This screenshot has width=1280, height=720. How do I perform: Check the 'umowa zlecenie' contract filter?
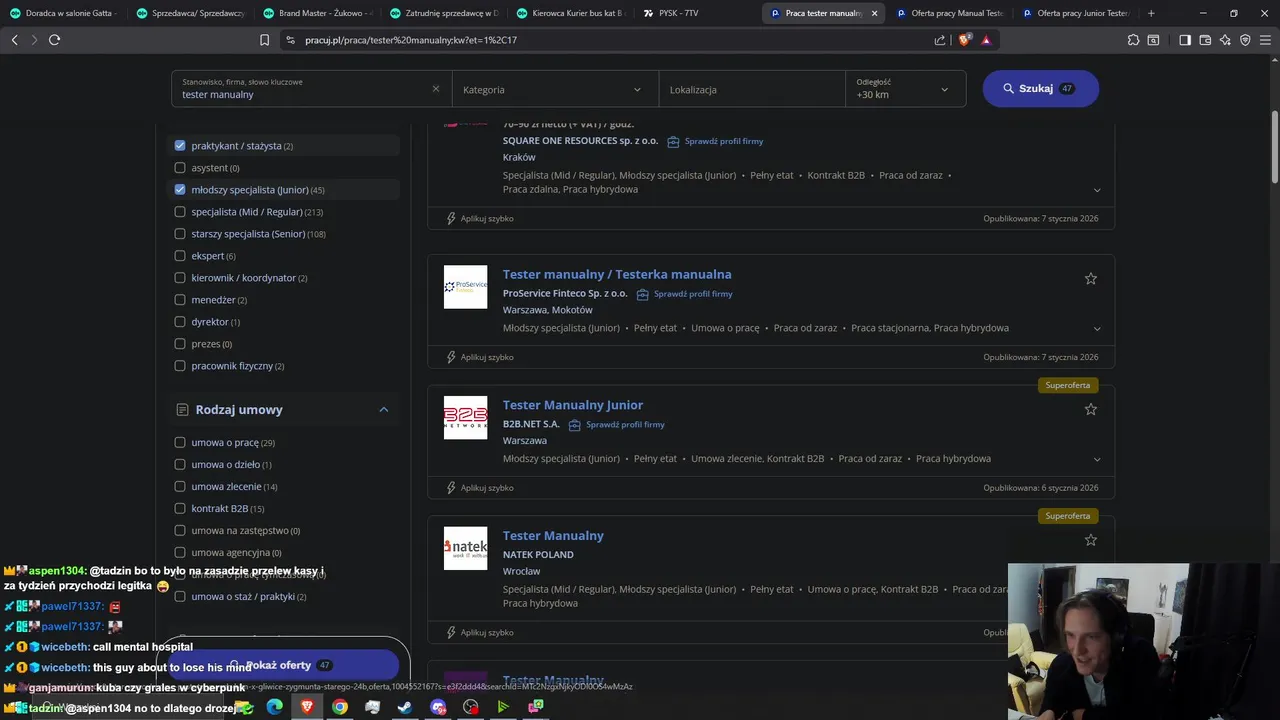180,486
